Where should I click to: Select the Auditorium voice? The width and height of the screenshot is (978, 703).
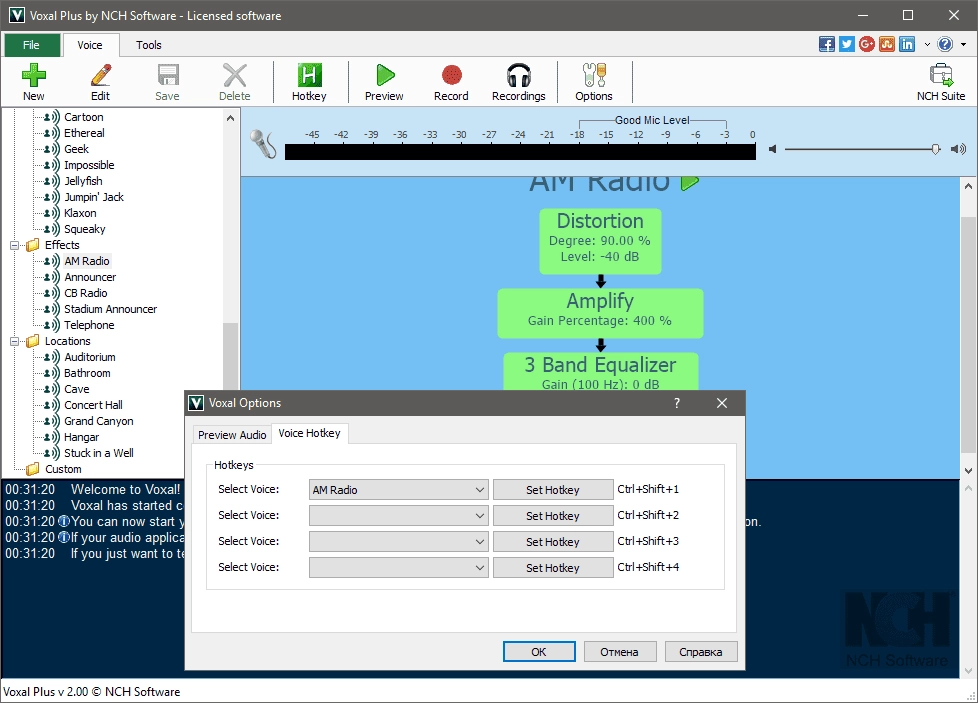click(x=90, y=357)
